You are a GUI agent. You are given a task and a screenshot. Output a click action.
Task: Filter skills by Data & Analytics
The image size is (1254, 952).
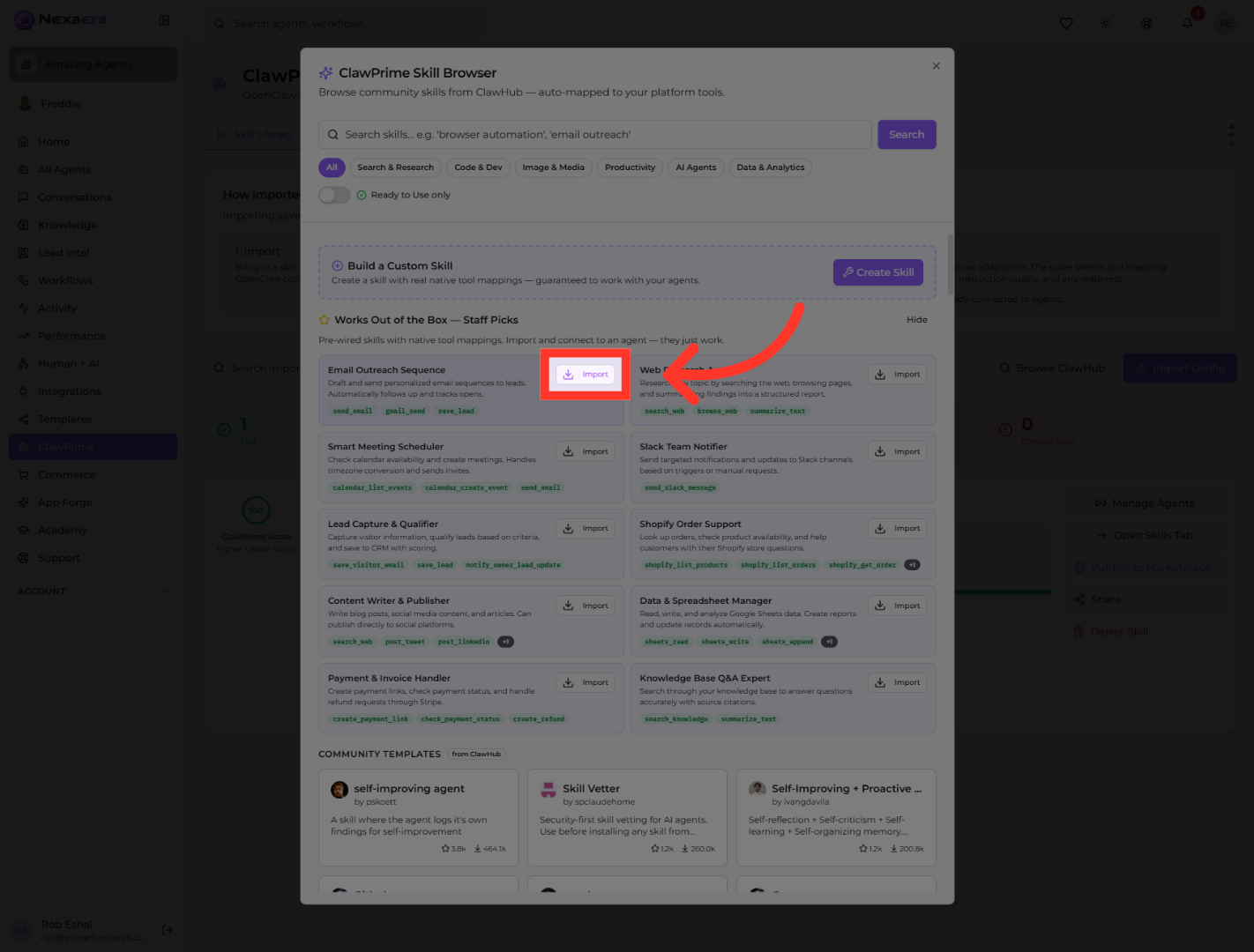coord(771,167)
